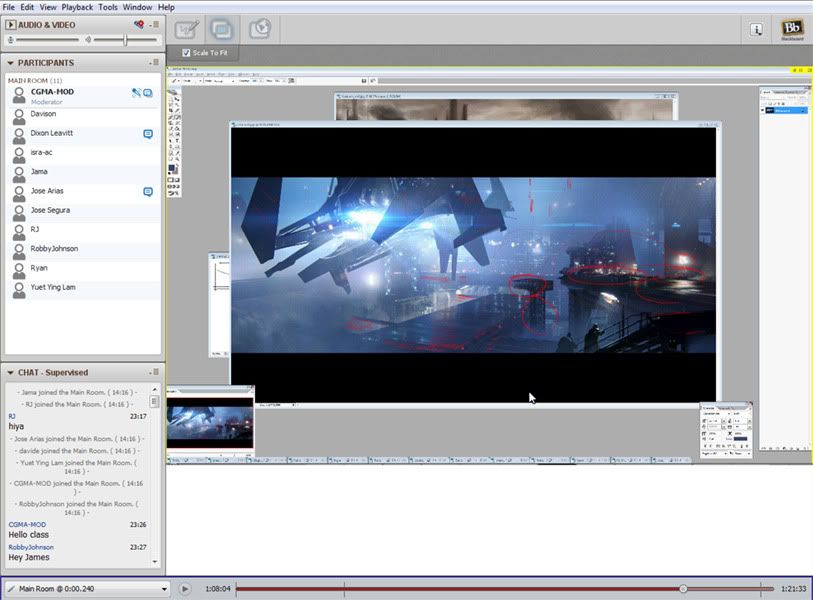
Task: Click the avatar icon next to Ryan
Action: [19, 271]
